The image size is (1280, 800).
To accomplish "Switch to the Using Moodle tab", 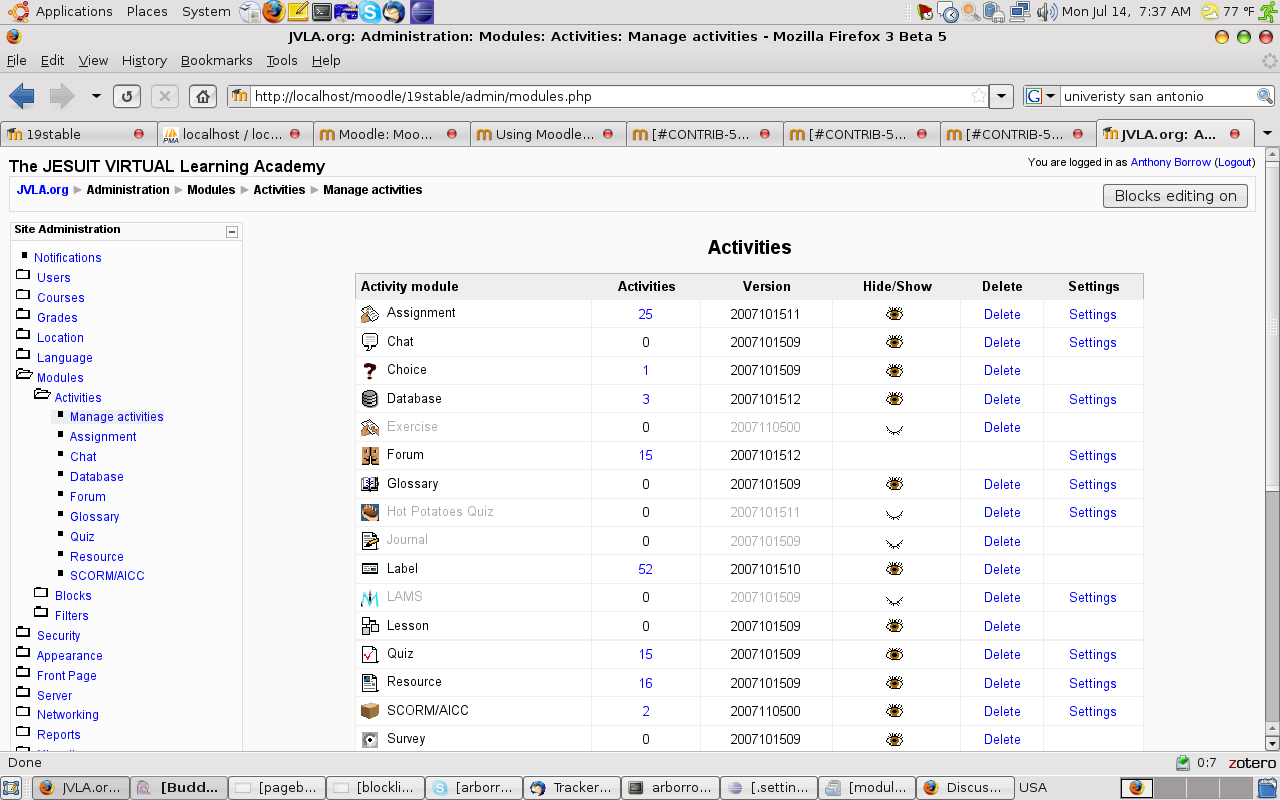I will pyautogui.click(x=548, y=133).
